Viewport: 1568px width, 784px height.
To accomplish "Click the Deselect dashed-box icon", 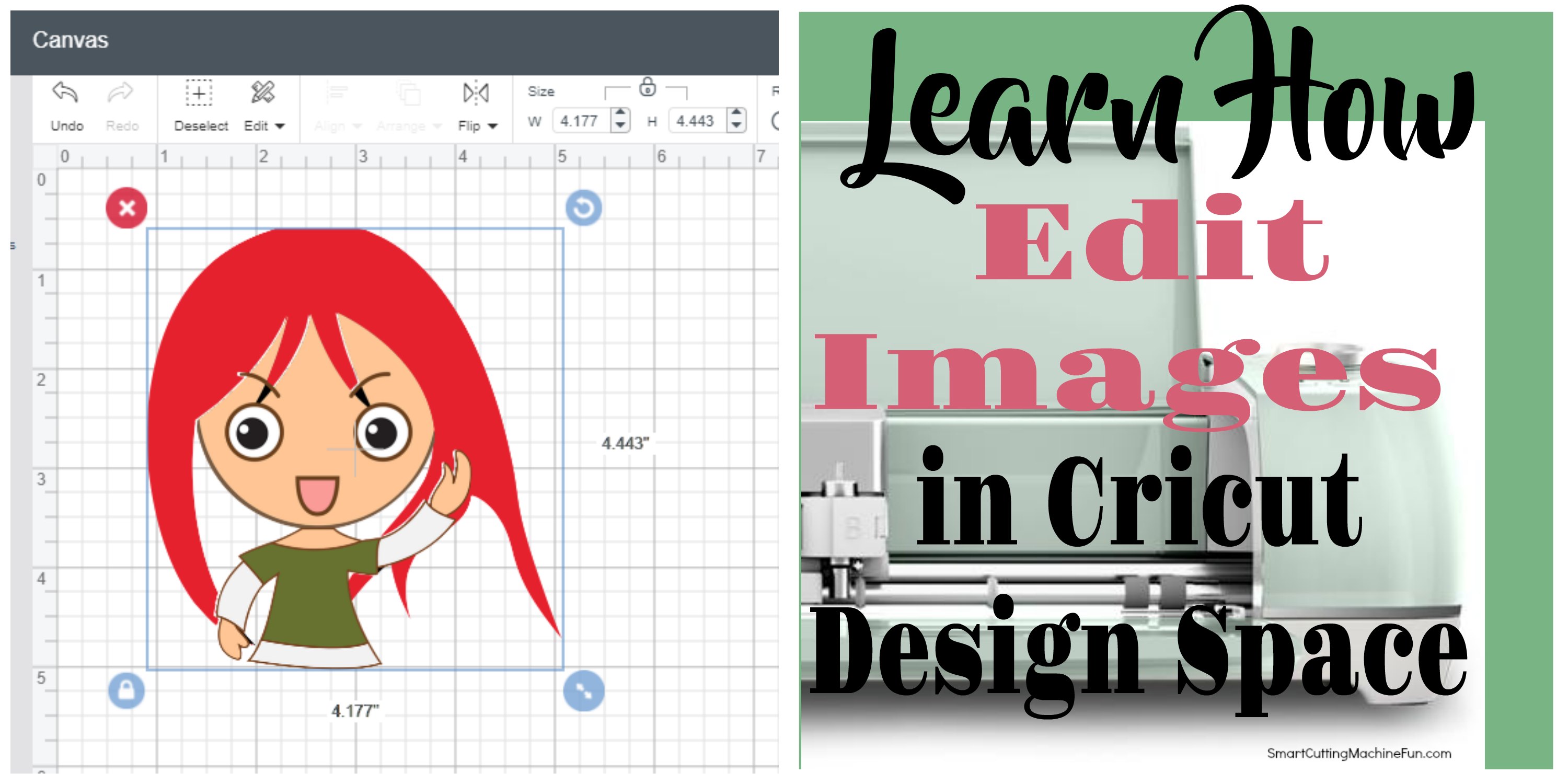I will tap(199, 93).
